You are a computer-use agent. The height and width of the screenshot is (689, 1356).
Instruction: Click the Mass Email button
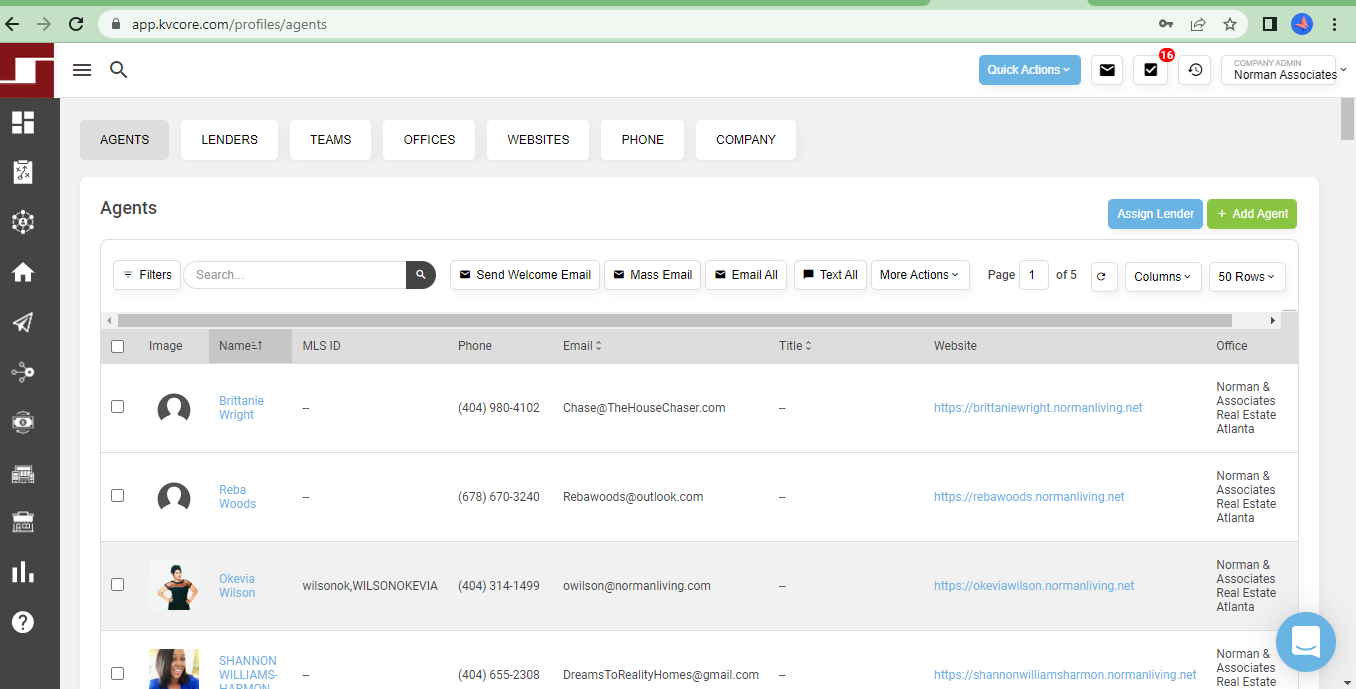point(652,275)
